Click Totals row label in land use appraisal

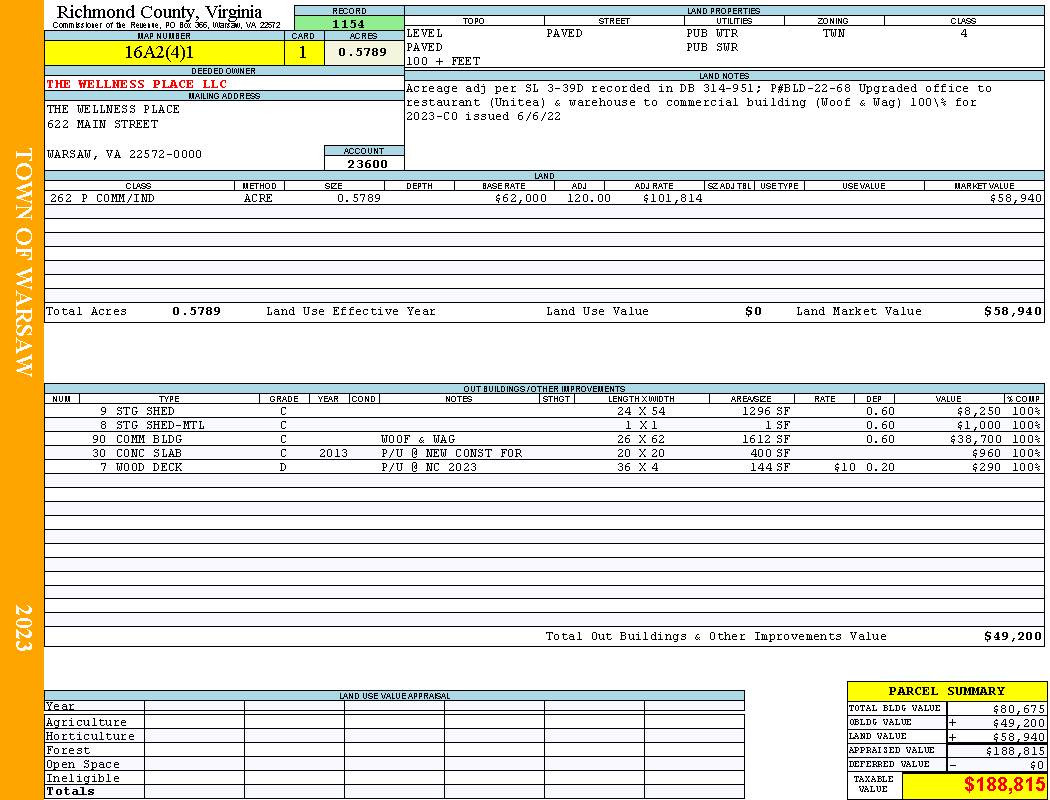(x=70, y=791)
